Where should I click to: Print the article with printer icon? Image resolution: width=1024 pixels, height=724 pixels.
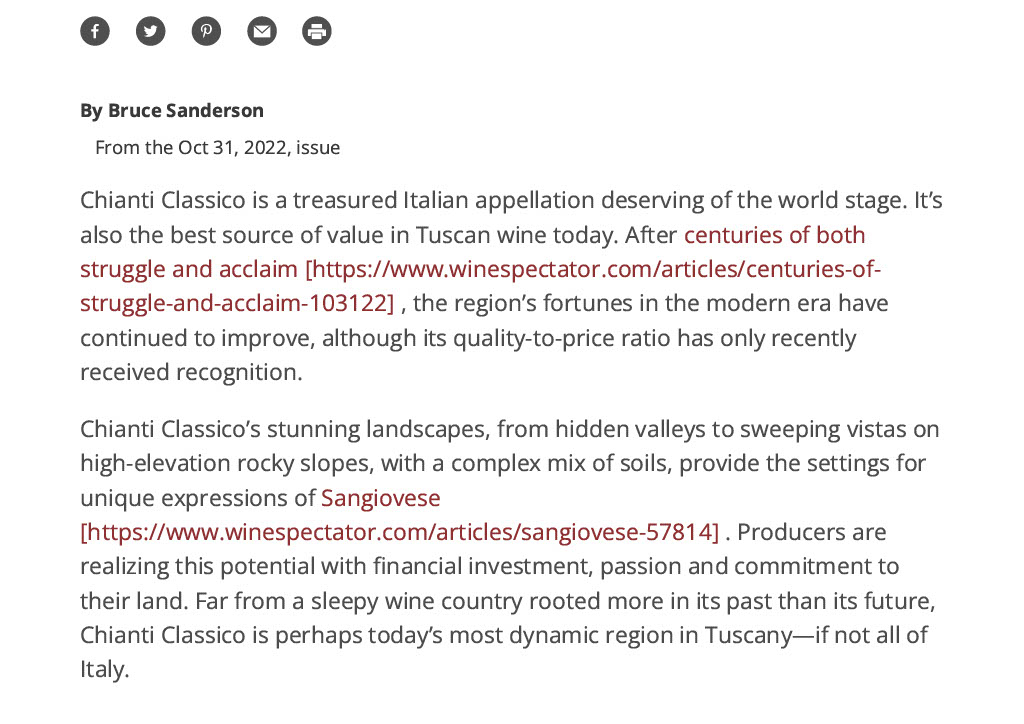(x=317, y=31)
